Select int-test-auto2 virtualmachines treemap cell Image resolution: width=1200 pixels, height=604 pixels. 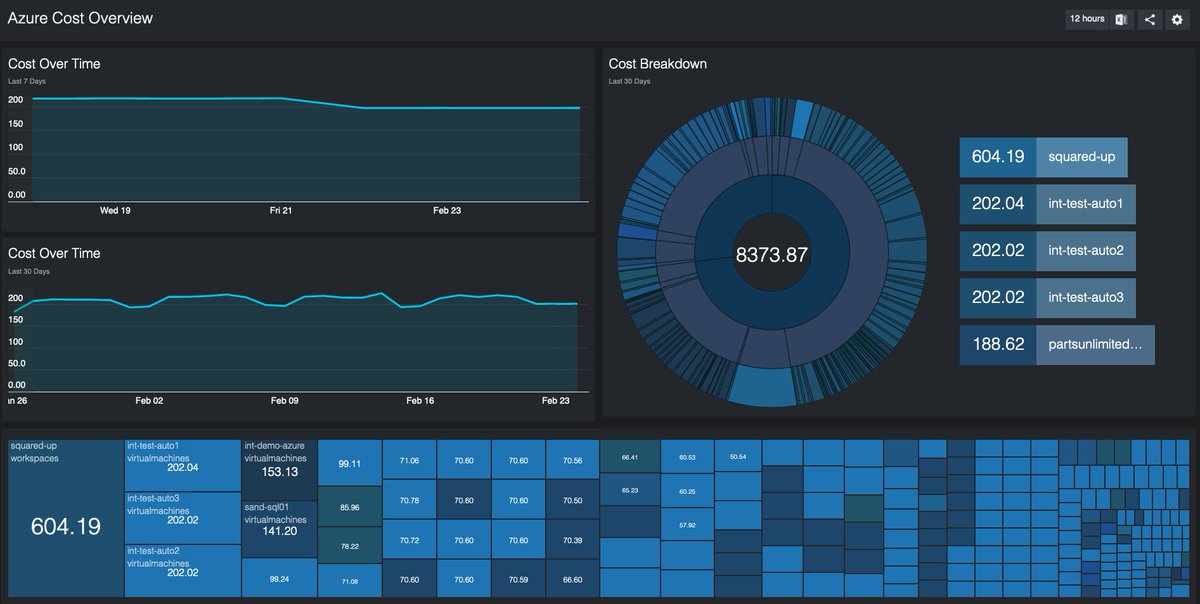point(183,571)
